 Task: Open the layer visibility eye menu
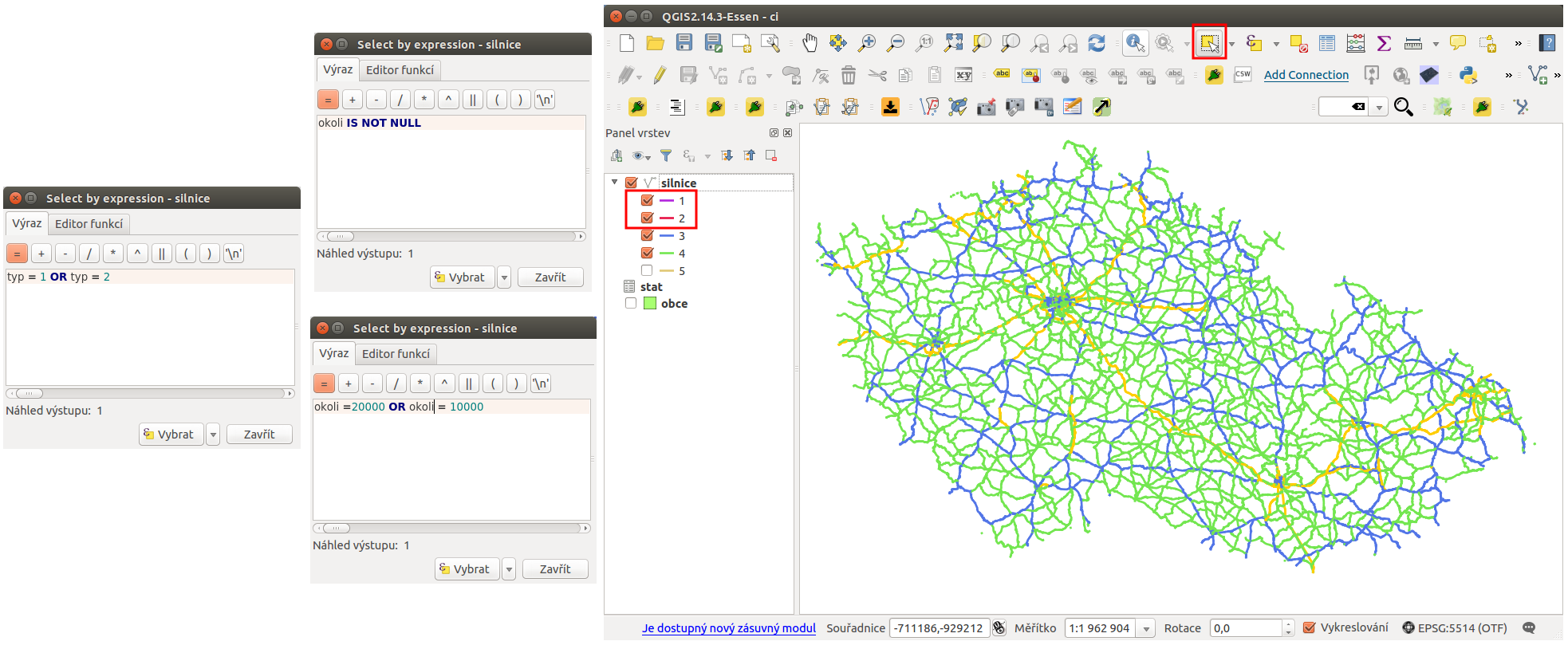pyautogui.click(x=641, y=155)
